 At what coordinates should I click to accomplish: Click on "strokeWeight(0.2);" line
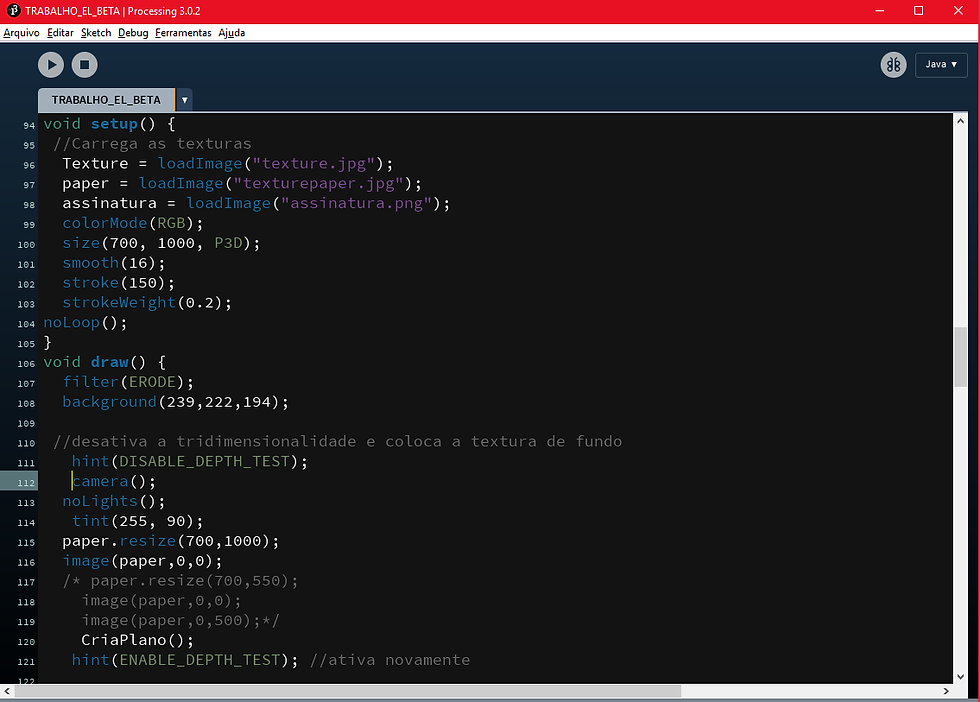(147, 303)
